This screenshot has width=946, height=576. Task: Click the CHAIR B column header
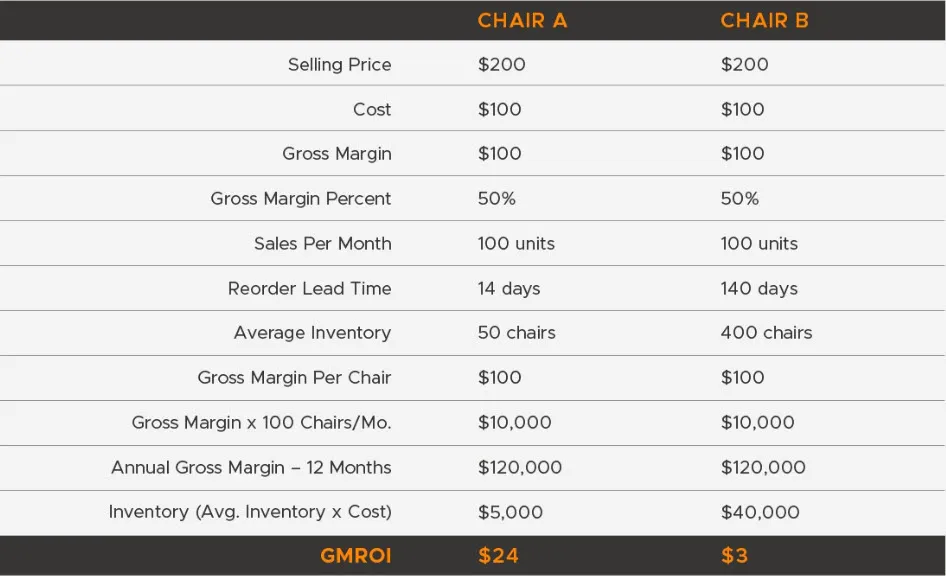(x=764, y=21)
